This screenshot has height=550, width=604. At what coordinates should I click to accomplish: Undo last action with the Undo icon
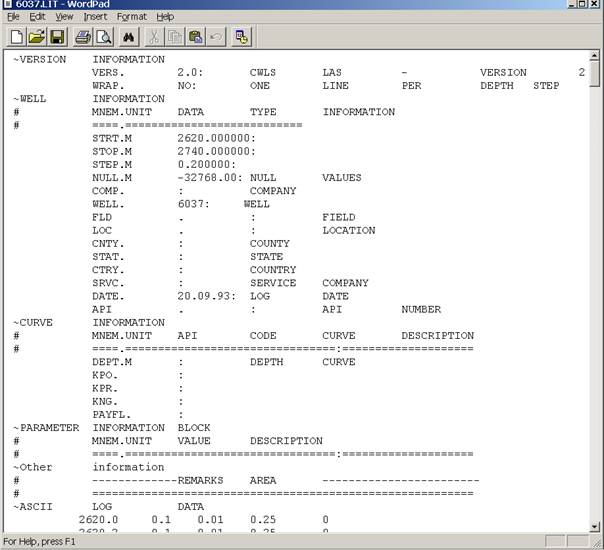(x=216, y=37)
